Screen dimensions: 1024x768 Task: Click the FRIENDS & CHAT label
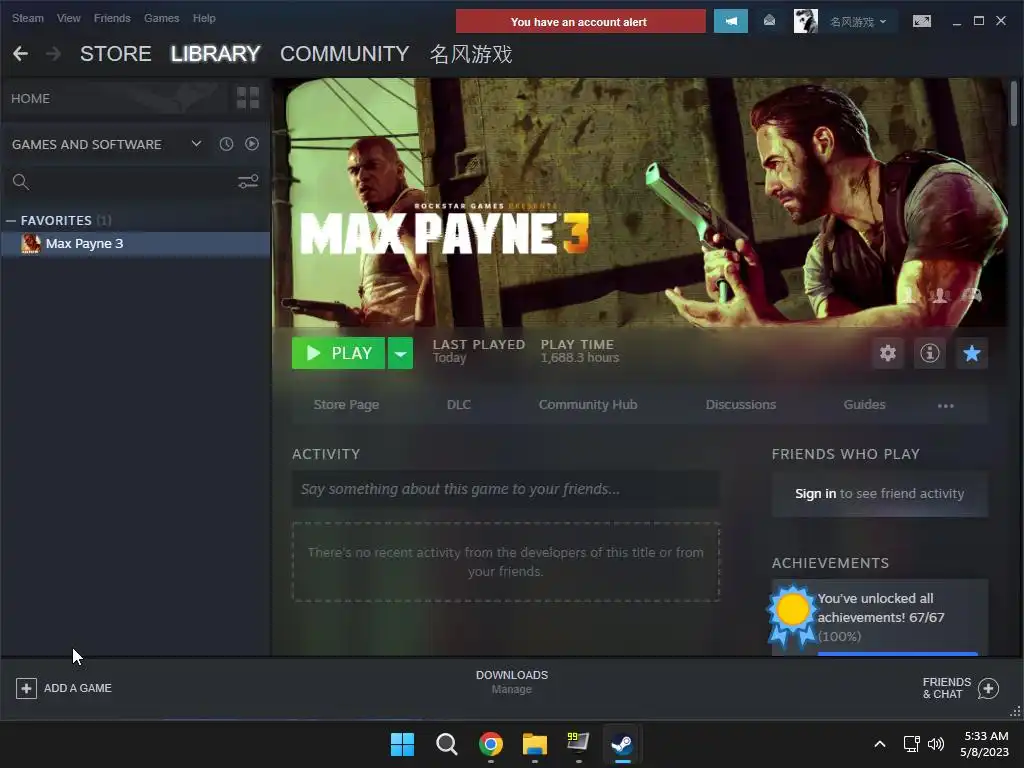click(x=946, y=688)
